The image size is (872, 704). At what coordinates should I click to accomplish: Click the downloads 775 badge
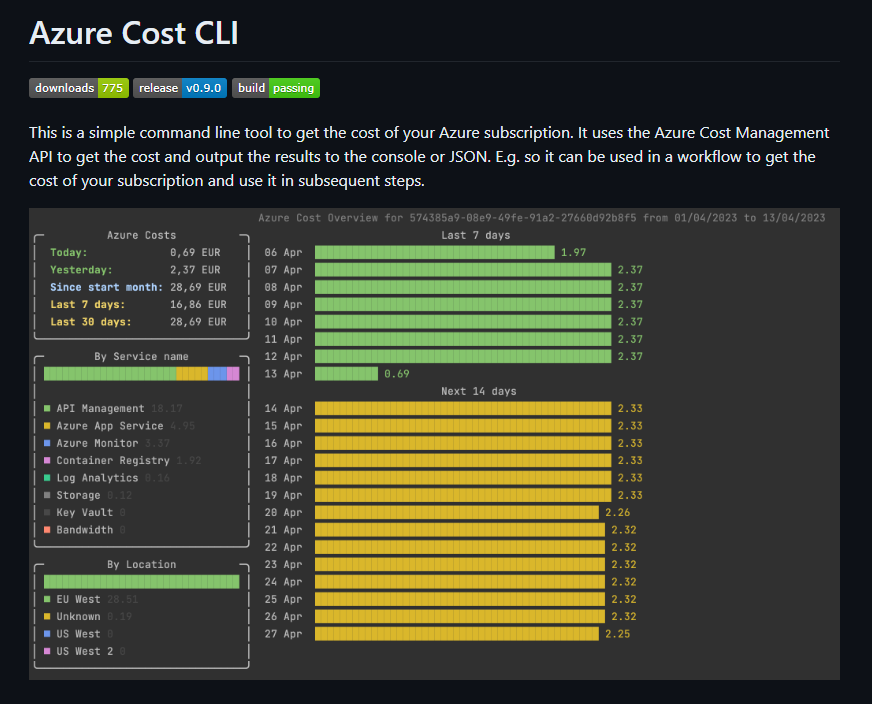[79, 88]
